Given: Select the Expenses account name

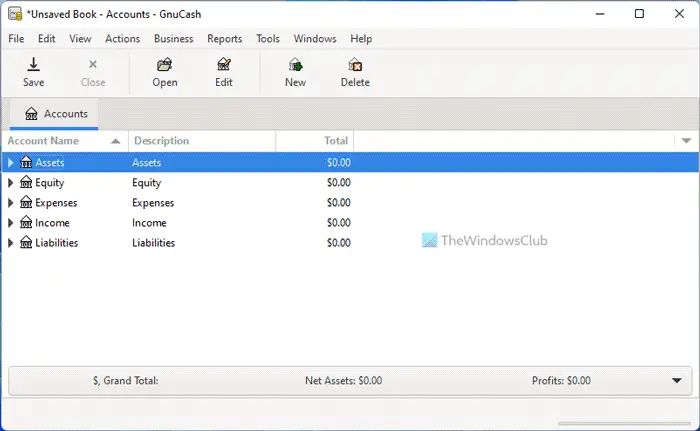Looking at the screenshot, I should click(56, 203).
